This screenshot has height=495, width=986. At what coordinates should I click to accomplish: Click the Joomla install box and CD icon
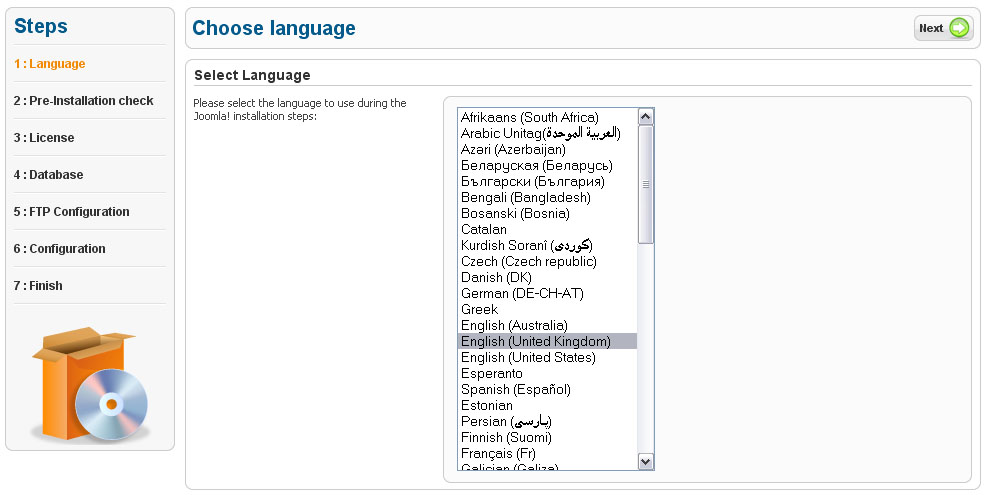tap(91, 386)
